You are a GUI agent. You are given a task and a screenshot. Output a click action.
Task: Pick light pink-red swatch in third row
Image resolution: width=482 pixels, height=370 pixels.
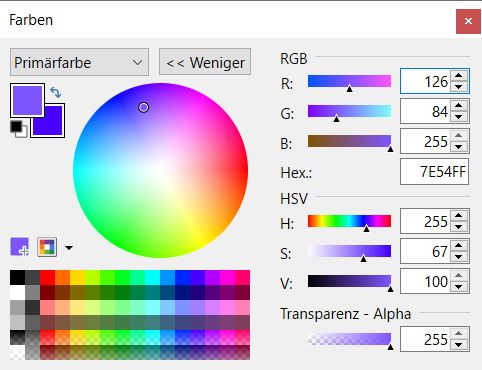point(47,308)
